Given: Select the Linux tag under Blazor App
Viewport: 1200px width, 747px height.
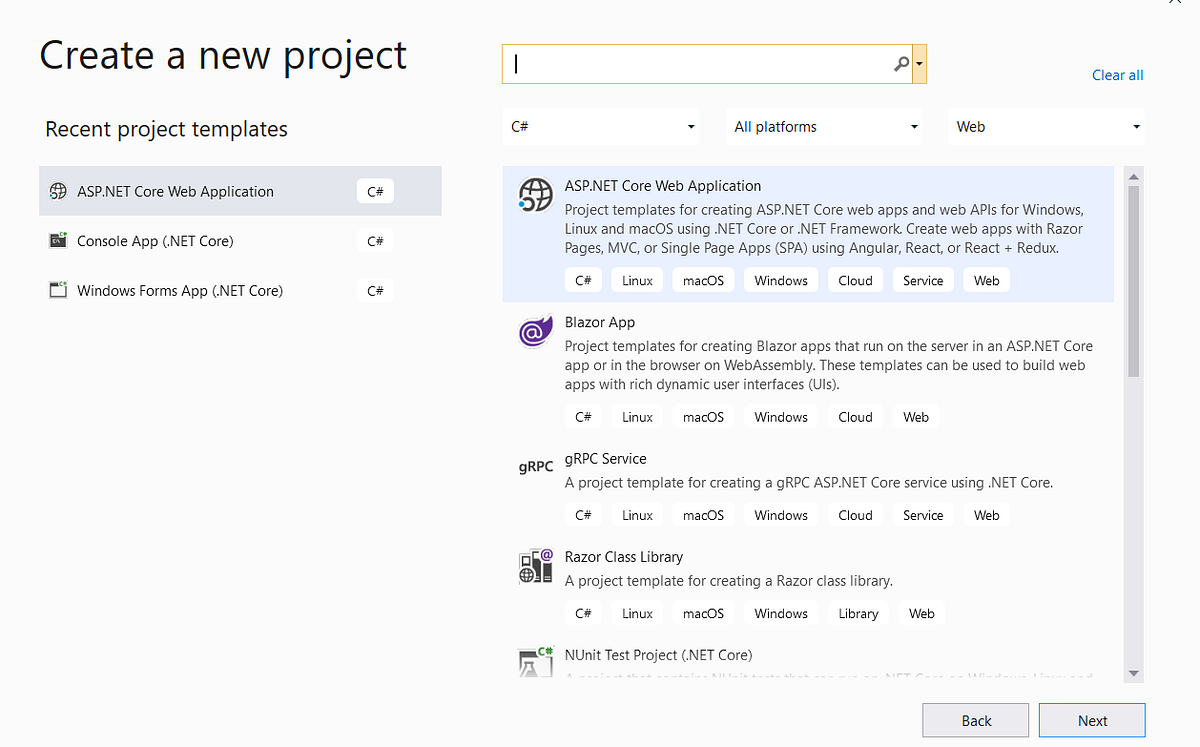Looking at the screenshot, I should pos(637,416).
